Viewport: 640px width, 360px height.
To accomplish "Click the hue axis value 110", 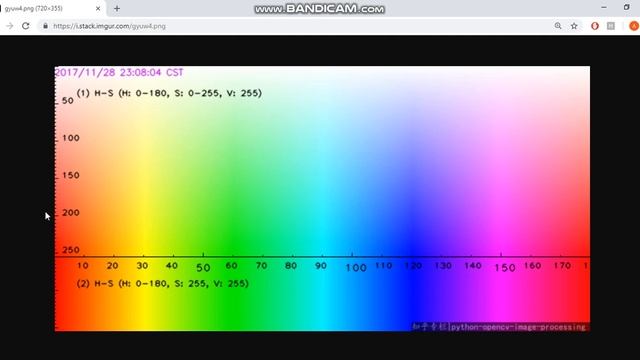I will tap(384, 266).
